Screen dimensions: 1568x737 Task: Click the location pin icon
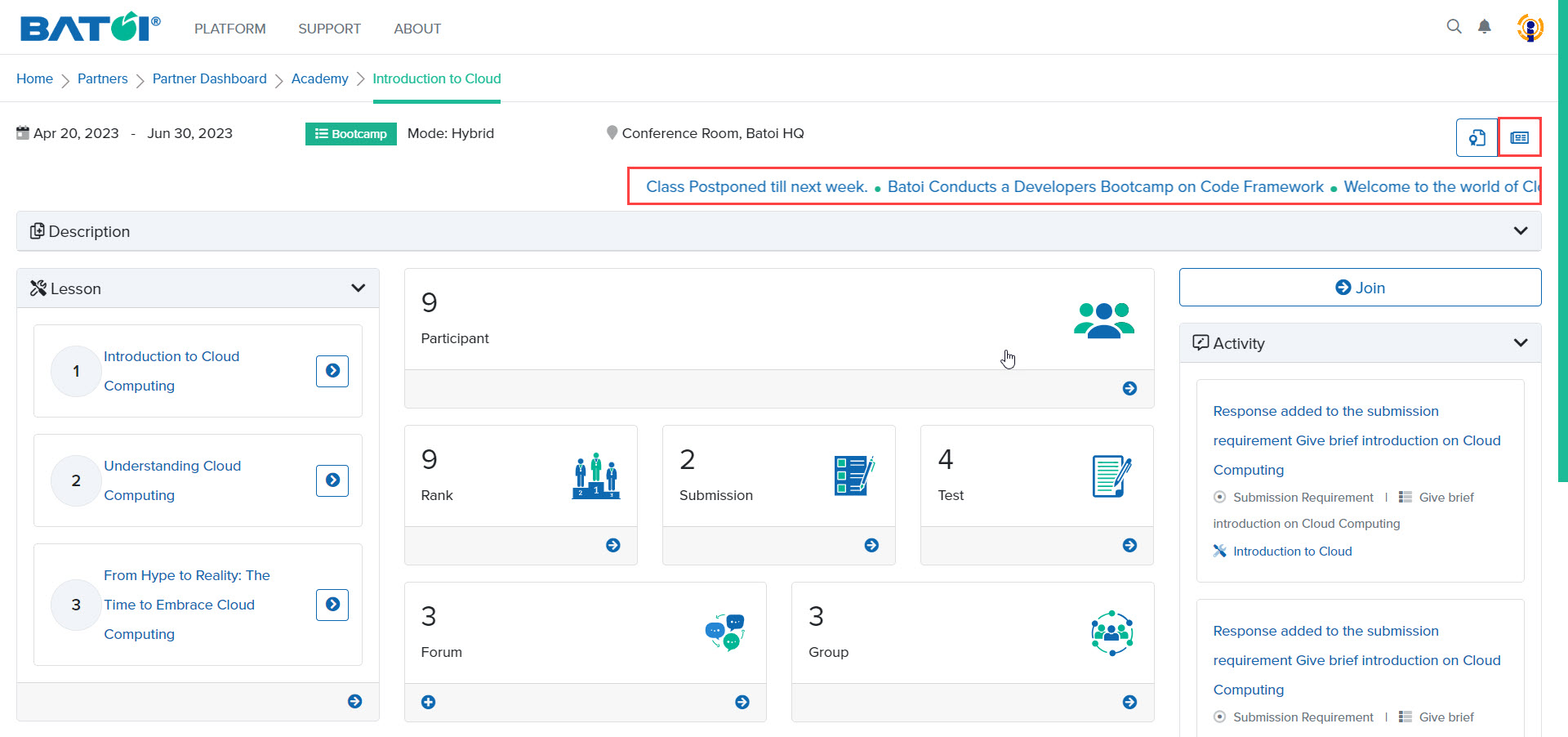tap(612, 132)
